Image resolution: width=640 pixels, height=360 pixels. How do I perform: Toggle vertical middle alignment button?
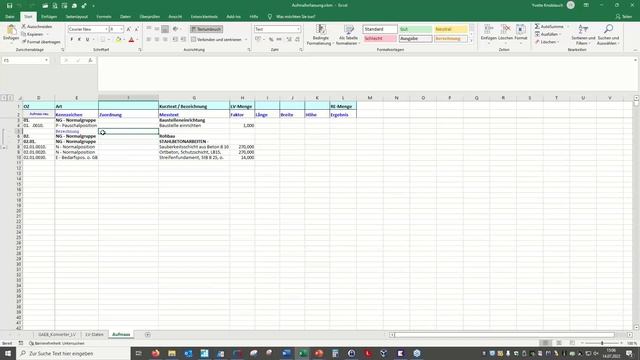[157, 29]
